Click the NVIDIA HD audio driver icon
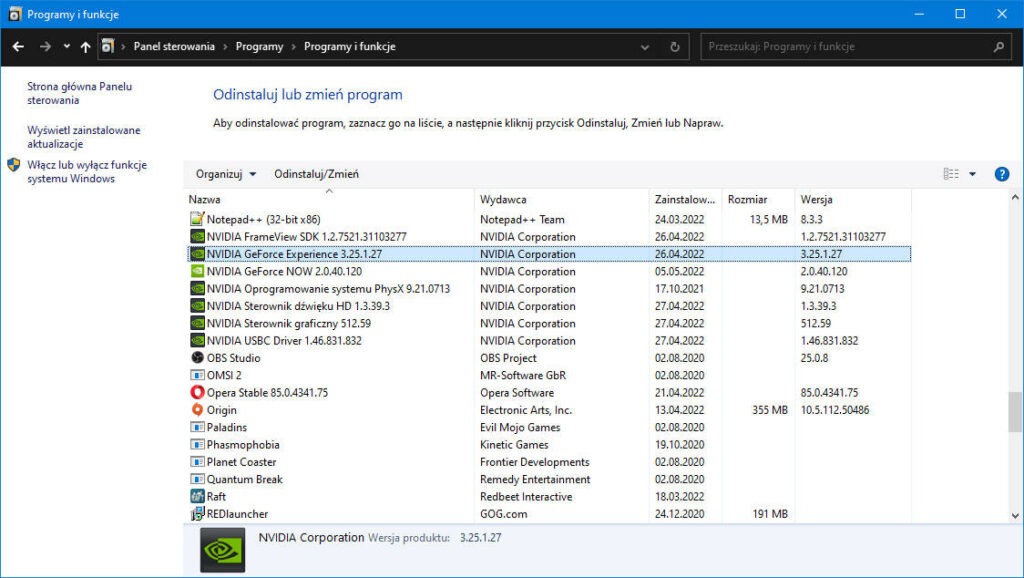The image size is (1024, 578). pos(197,306)
